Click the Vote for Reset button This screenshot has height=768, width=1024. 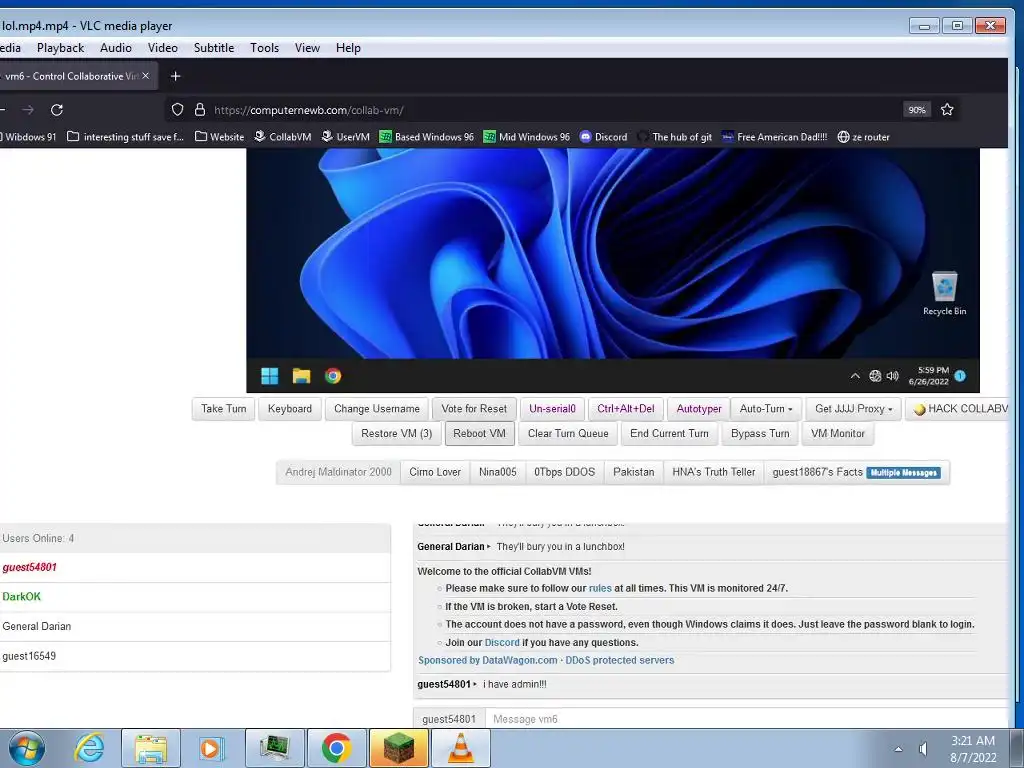474,409
